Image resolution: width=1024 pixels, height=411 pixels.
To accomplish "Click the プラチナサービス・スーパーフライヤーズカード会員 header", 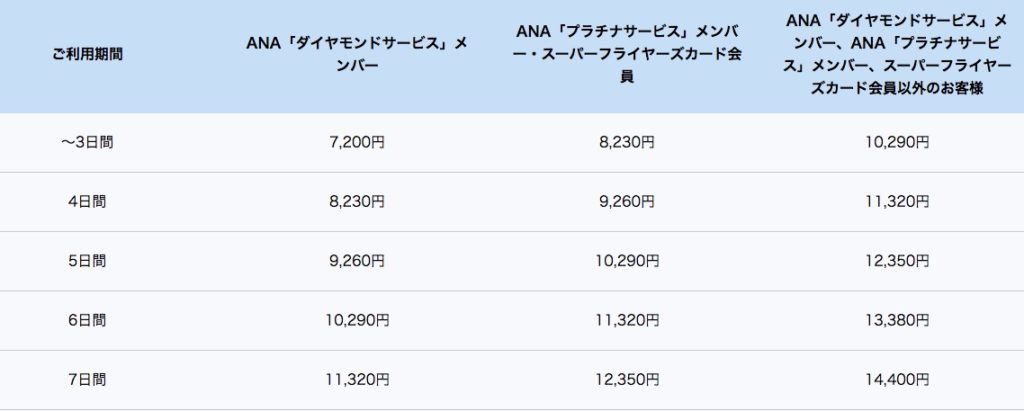I will [x=627, y=54].
